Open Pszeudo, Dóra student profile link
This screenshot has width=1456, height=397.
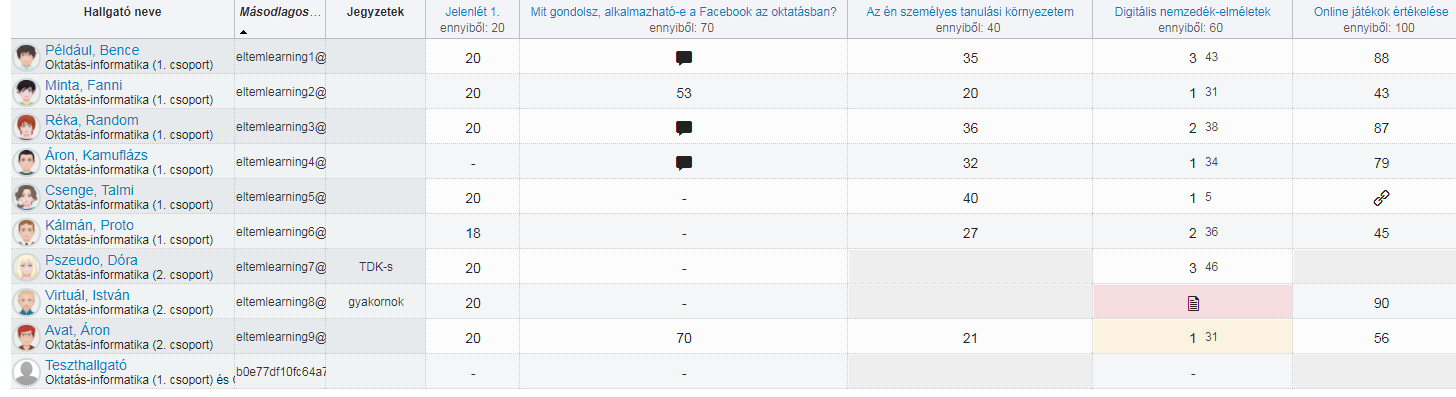[91, 260]
